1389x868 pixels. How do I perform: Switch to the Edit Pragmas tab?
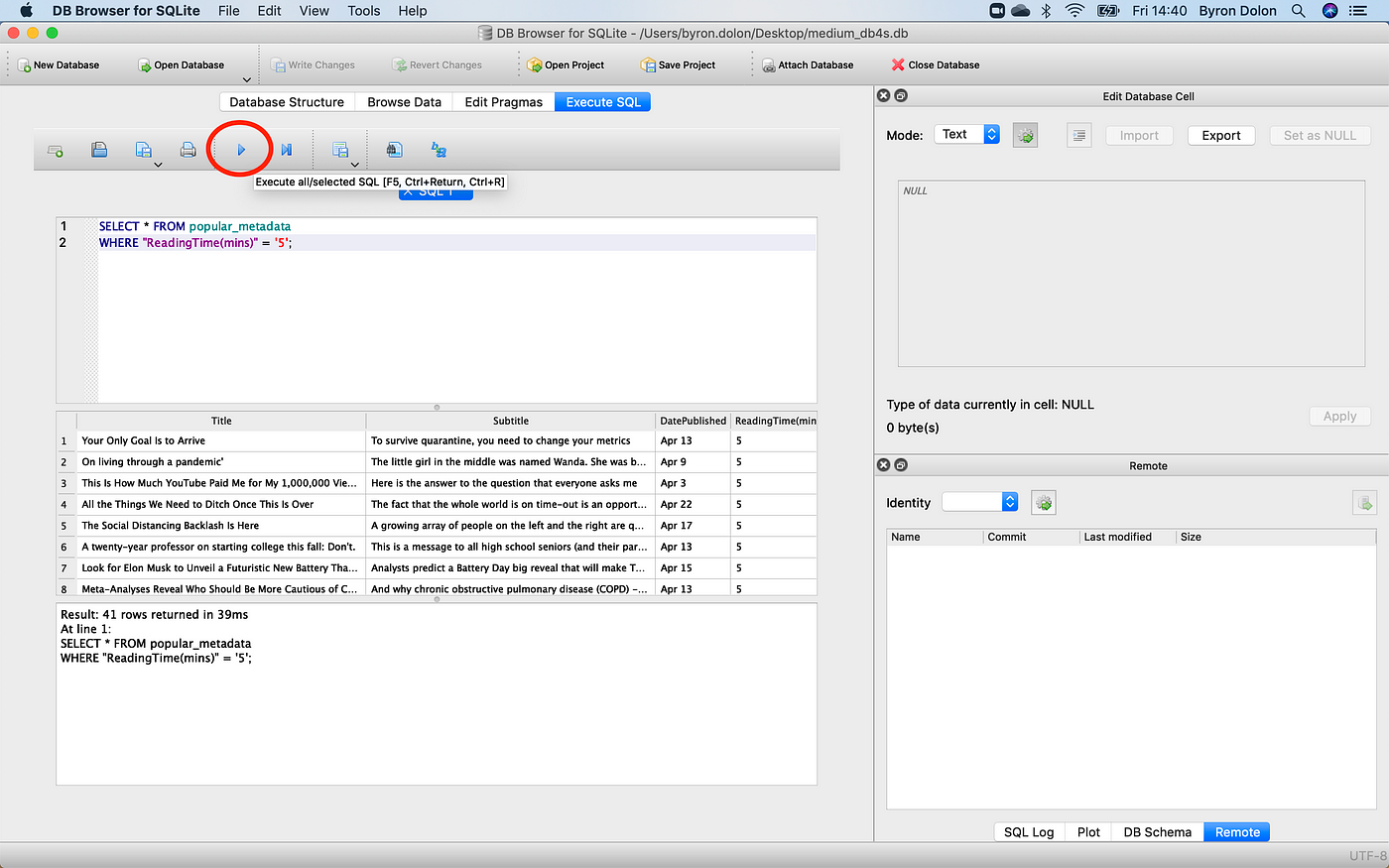[504, 102]
